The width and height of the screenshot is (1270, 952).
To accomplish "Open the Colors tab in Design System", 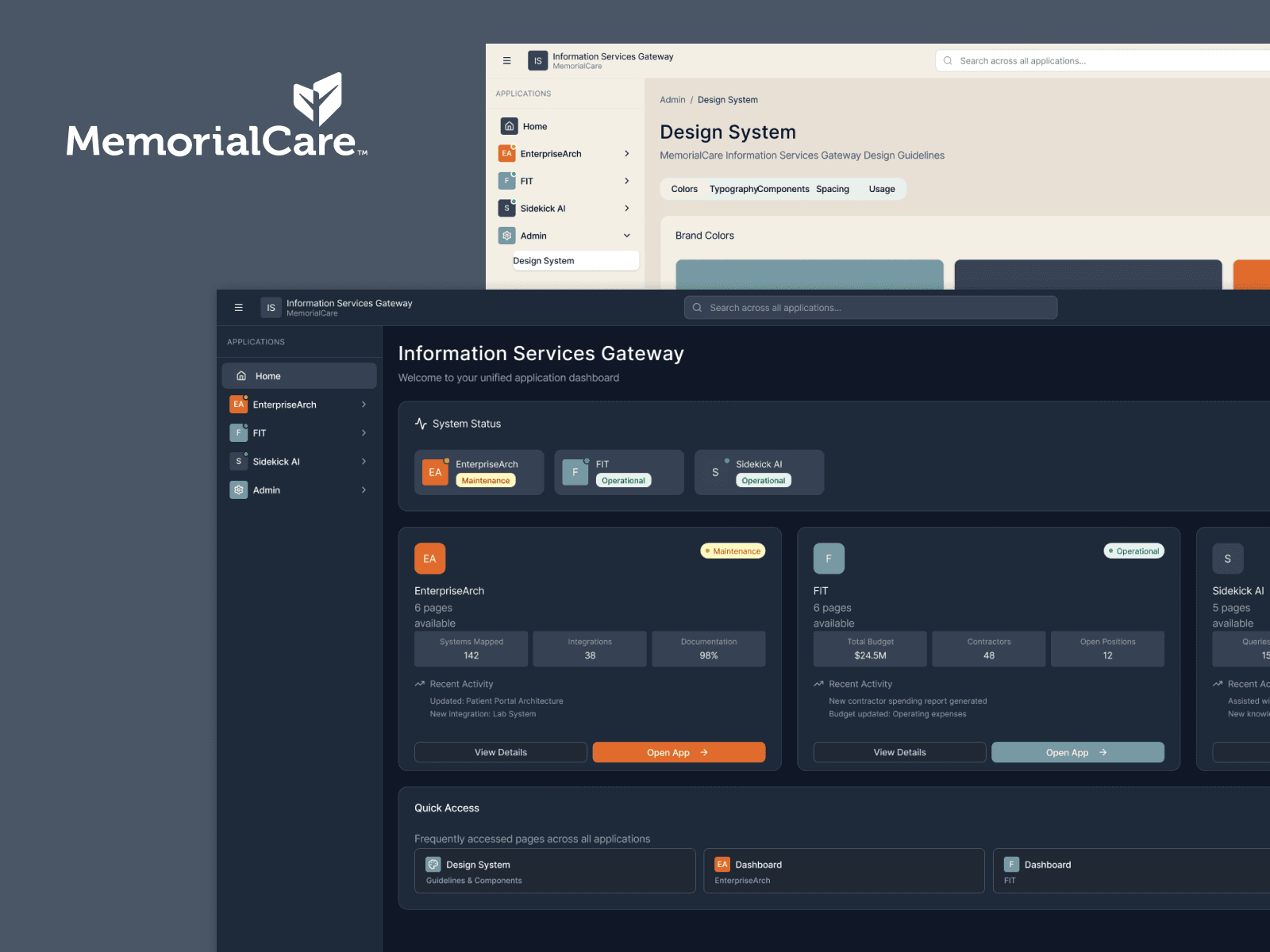I will (683, 189).
